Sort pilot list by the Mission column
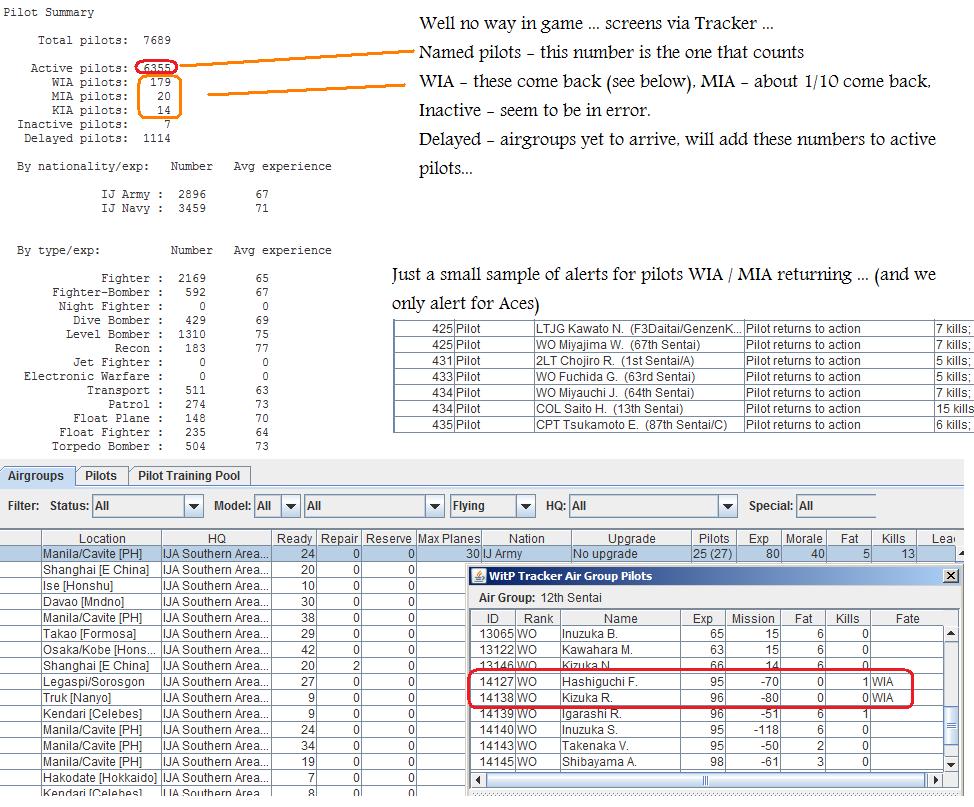This screenshot has height=807, width=974. click(x=753, y=619)
